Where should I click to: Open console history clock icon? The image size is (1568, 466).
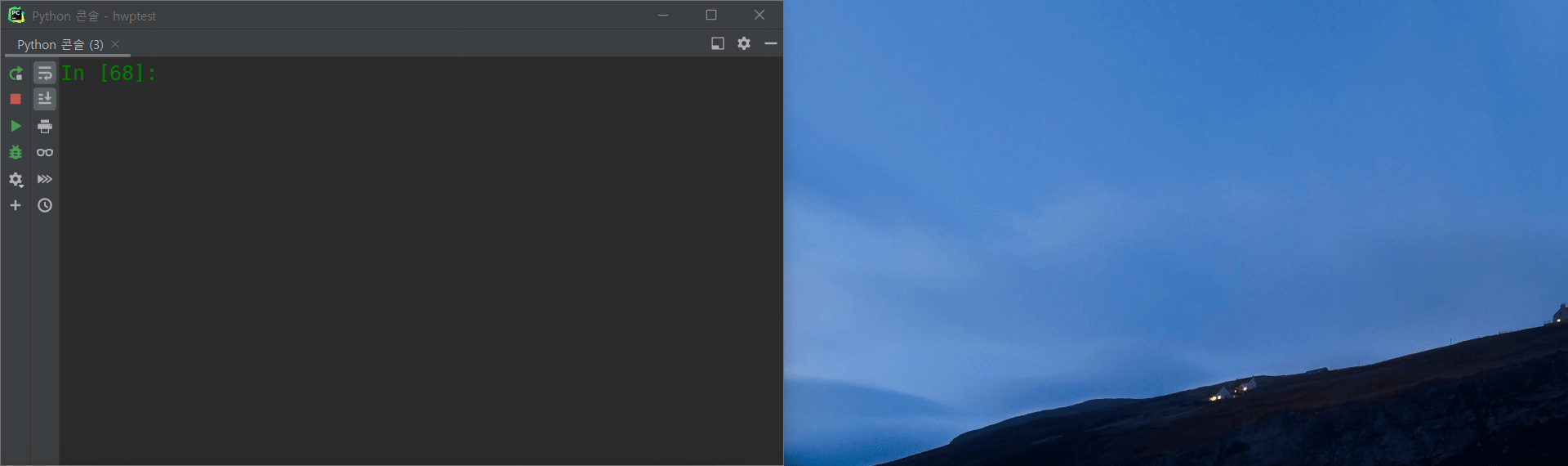[45, 205]
